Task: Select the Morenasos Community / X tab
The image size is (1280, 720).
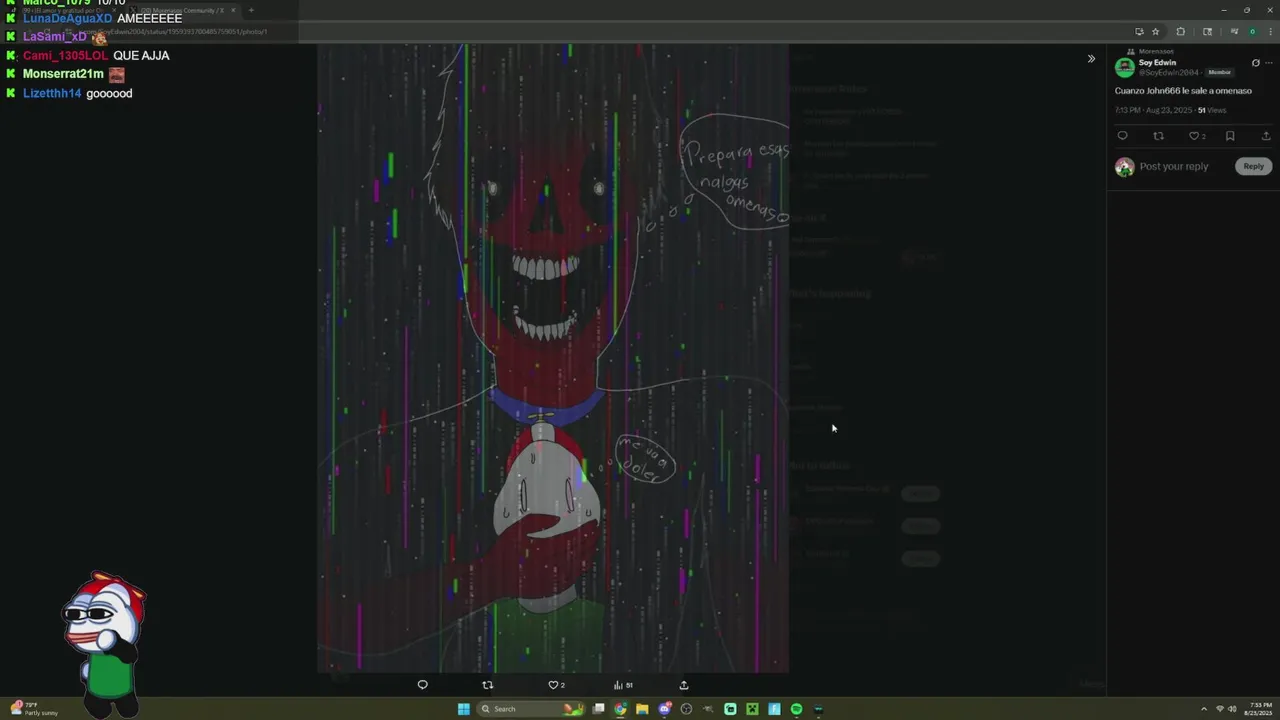Action: click(183, 10)
